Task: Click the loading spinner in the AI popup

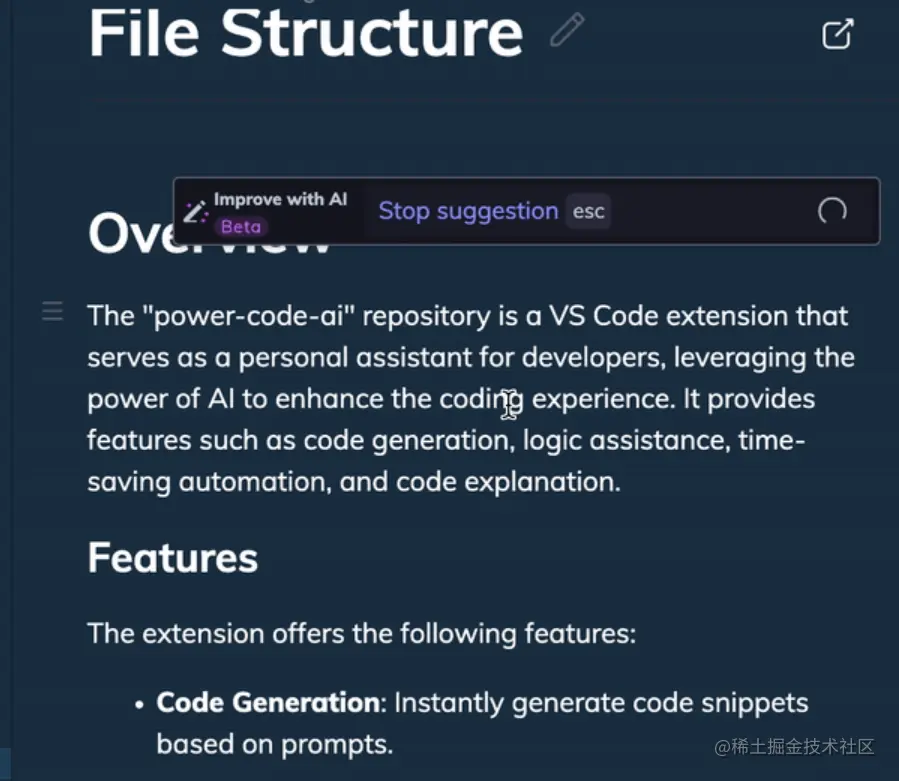Action: pyautogui.click(x=831, y=211)
